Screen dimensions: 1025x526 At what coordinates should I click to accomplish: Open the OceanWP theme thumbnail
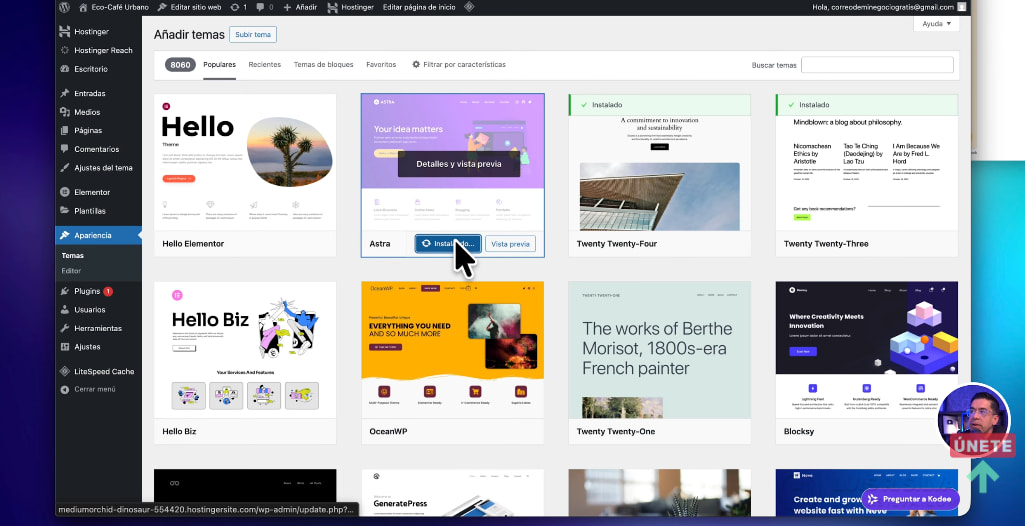pyautogui.click(x=452, y=350)
